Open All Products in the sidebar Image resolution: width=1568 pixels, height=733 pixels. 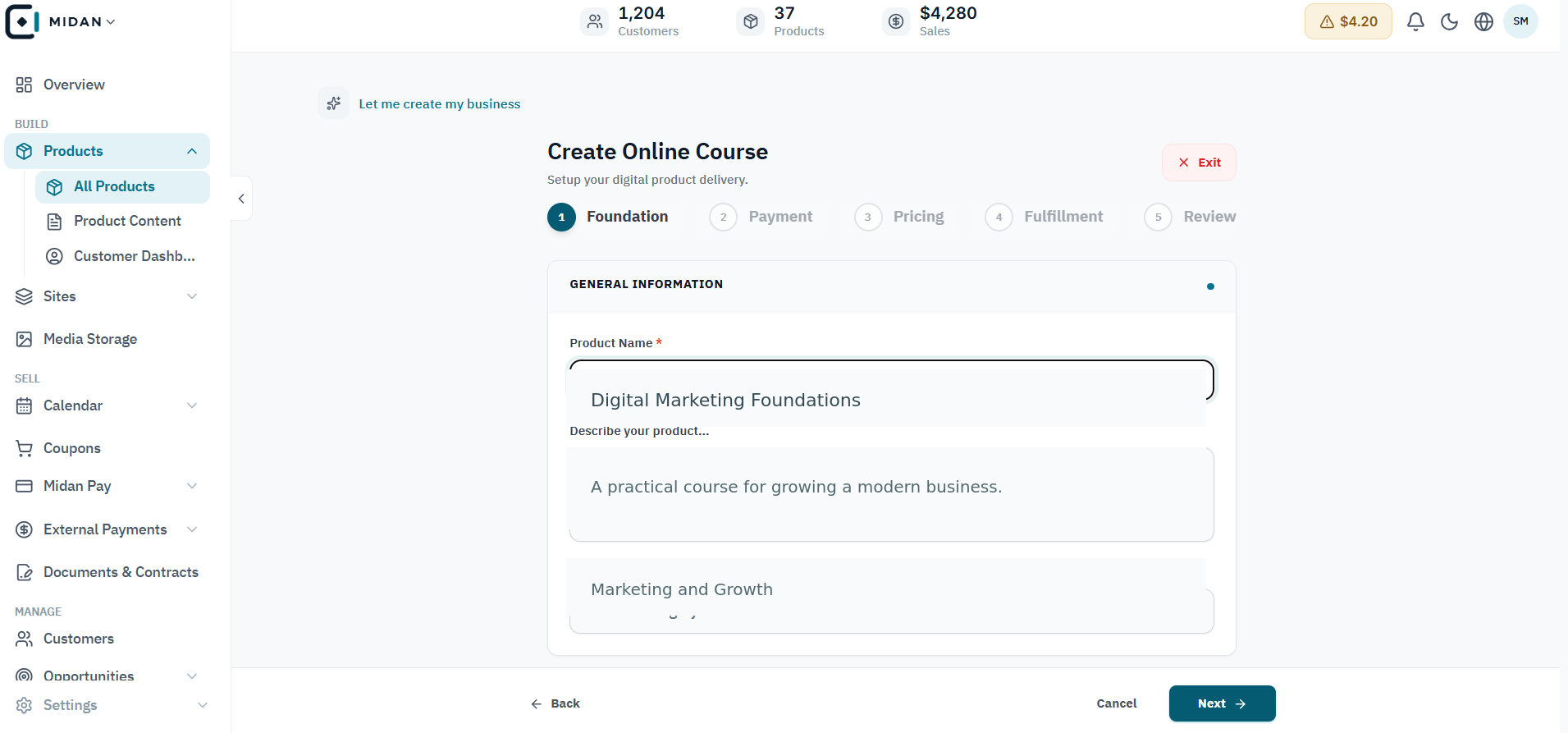(x=122, y=187)
